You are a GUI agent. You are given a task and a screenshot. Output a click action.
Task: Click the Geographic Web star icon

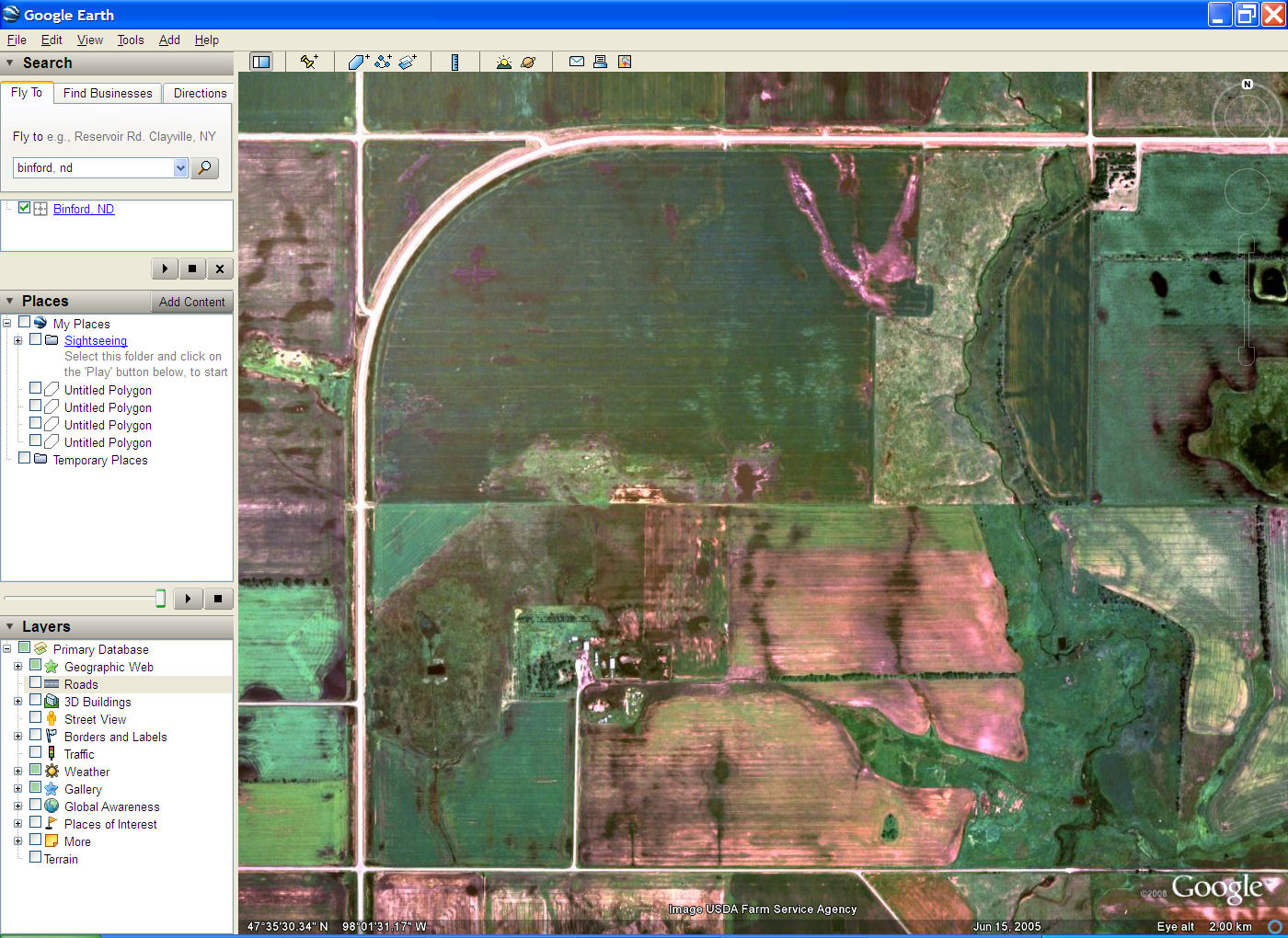tap(52, 667)
